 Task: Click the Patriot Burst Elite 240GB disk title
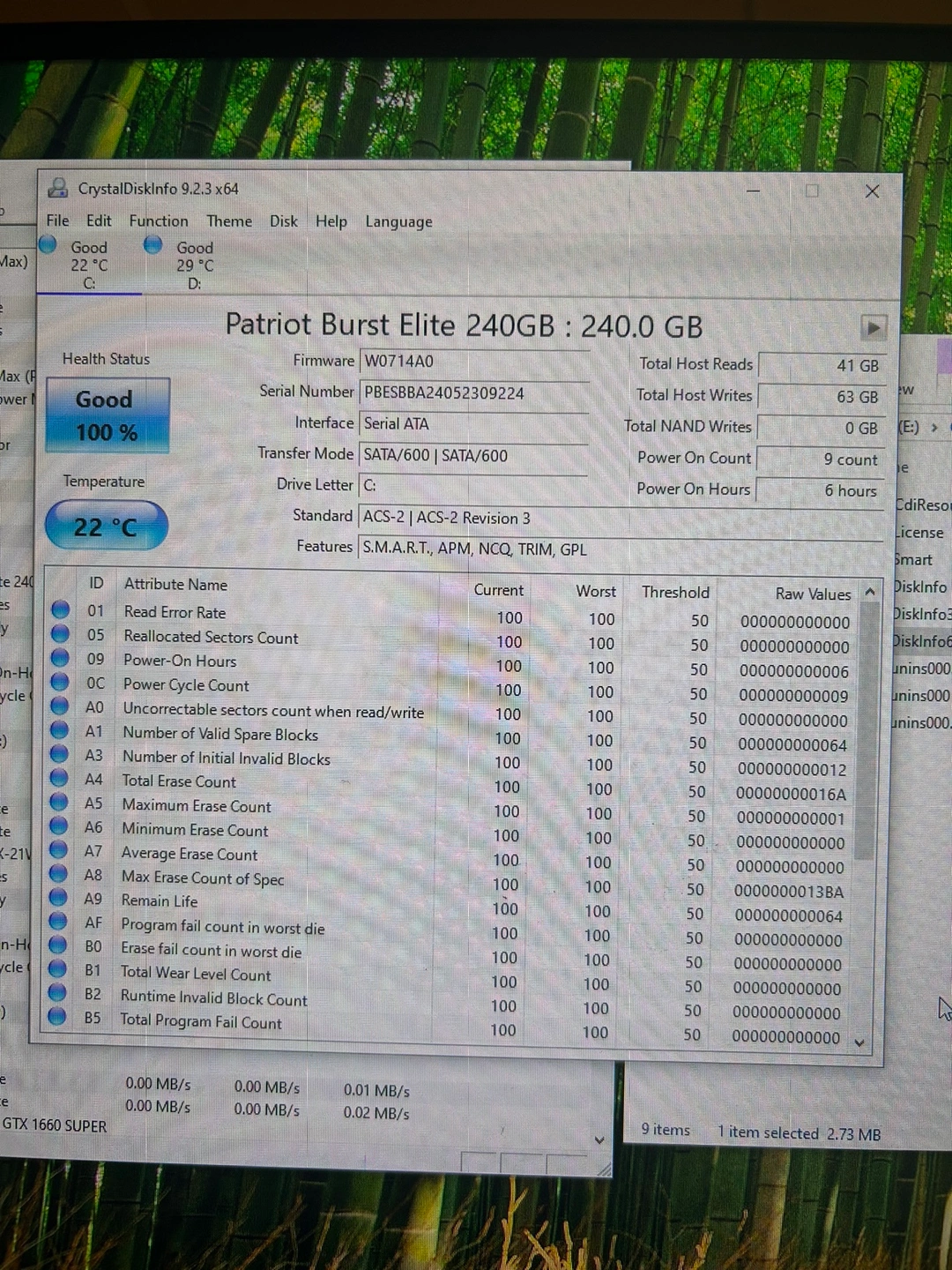(x=464, y=325)
